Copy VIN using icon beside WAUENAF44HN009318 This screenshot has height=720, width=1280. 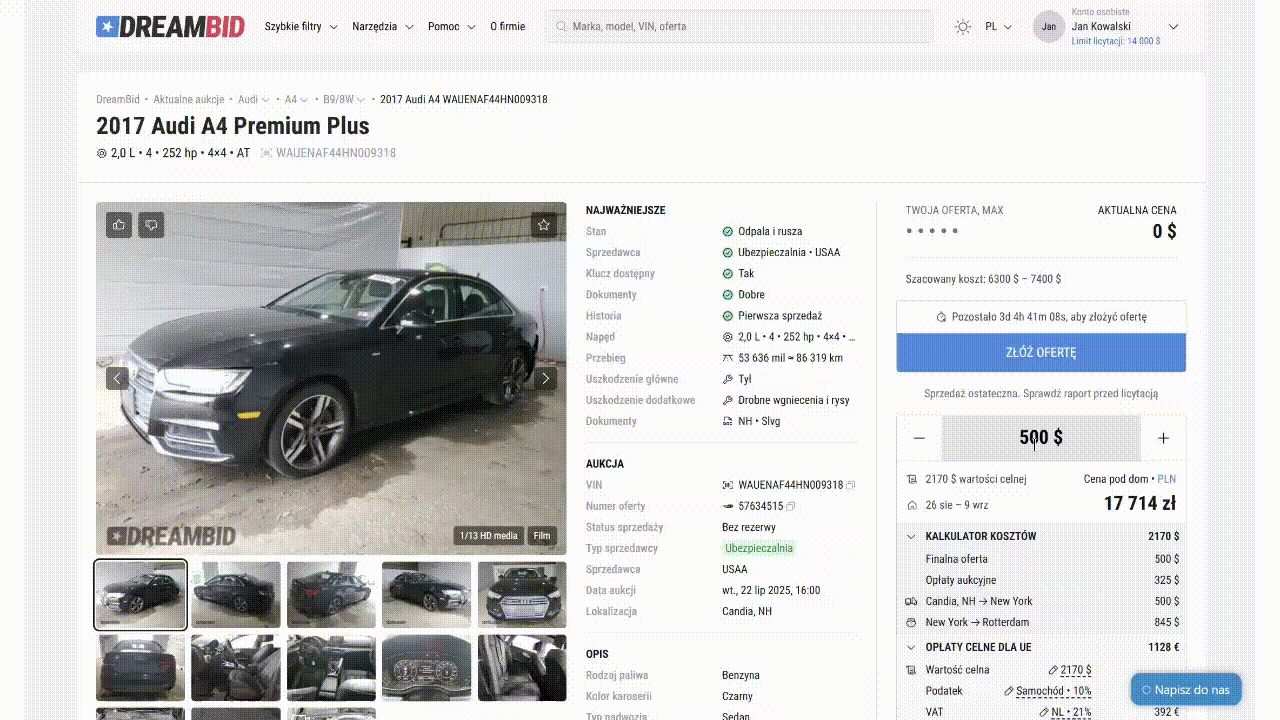click(x=851, y=485)
